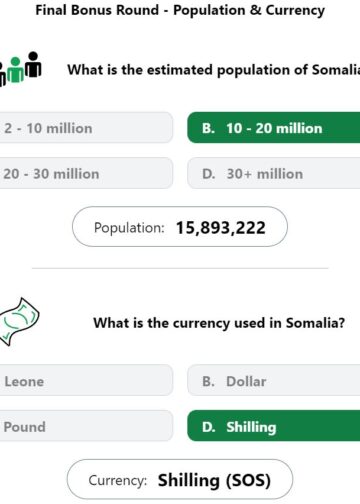
Task: Pick answer D. Shilling
Action: (274, 426)
